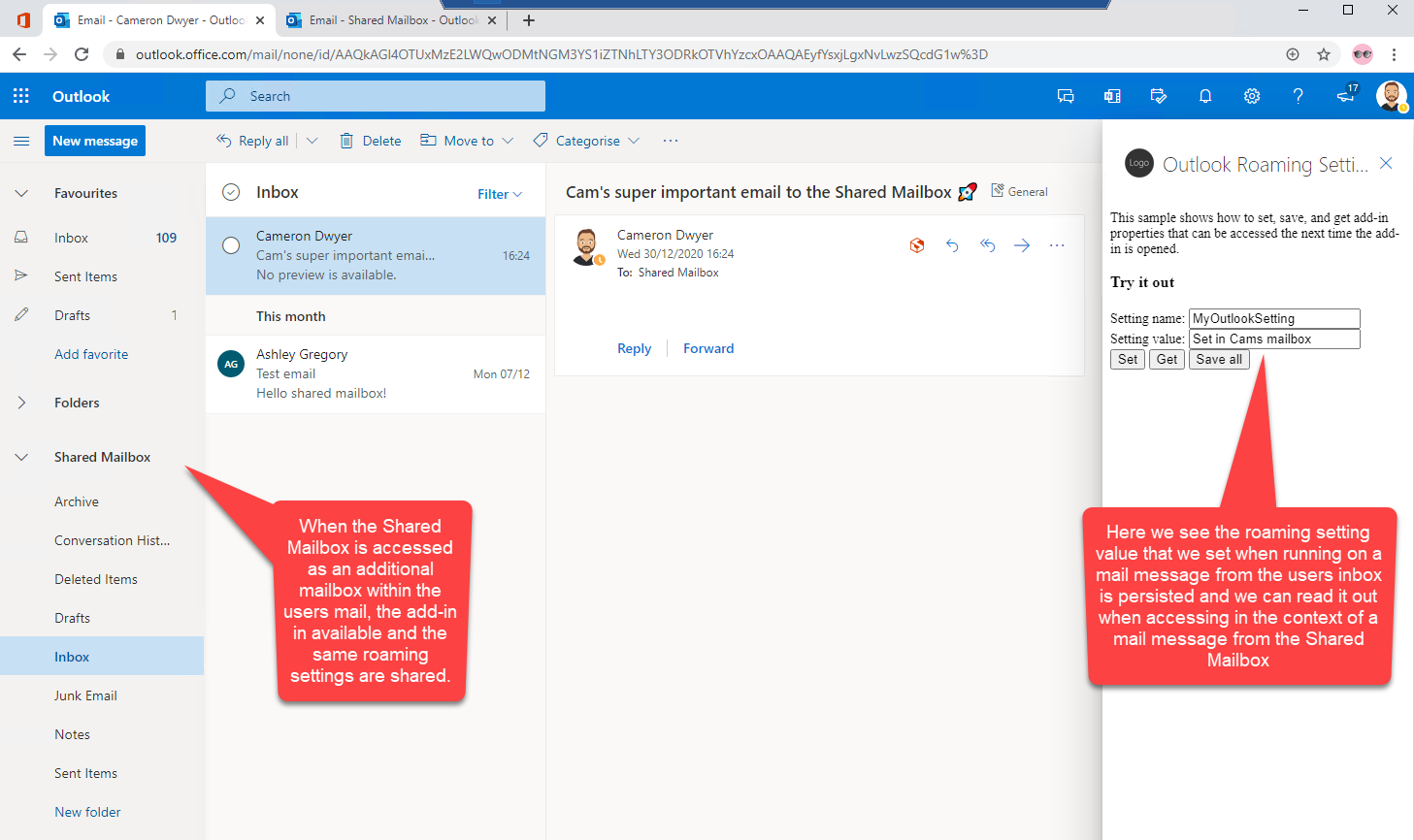This screenshot has width=1414, height=840.
Task: Select the Cameron Dwyer message circle
Action: 231,245
